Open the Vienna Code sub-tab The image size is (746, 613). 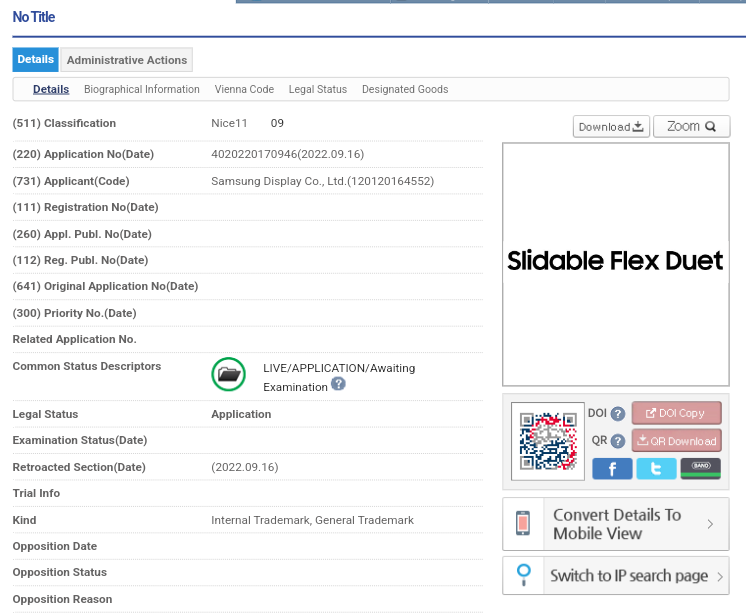coord(244,89)
